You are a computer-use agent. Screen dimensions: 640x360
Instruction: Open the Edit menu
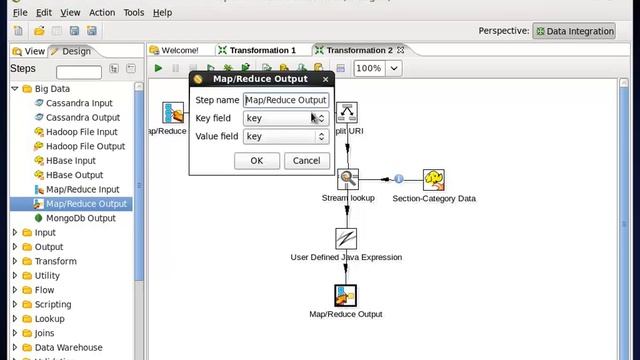click(x=44, y=13)
